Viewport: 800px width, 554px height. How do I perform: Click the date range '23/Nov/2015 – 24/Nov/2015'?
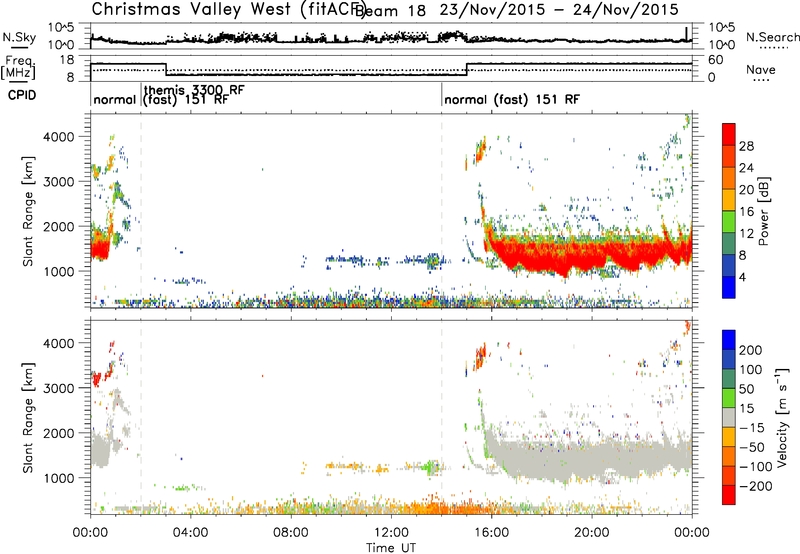[559, 10]
